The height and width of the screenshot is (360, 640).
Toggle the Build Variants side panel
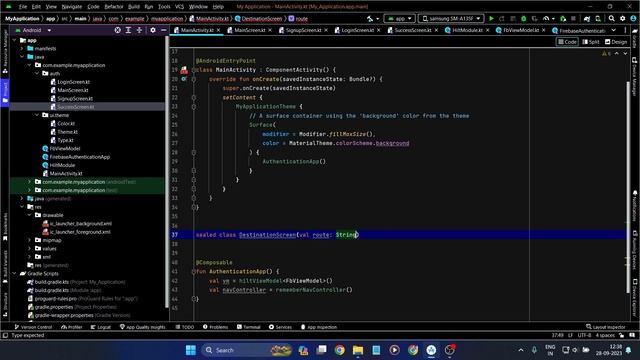tap(5, 266)
